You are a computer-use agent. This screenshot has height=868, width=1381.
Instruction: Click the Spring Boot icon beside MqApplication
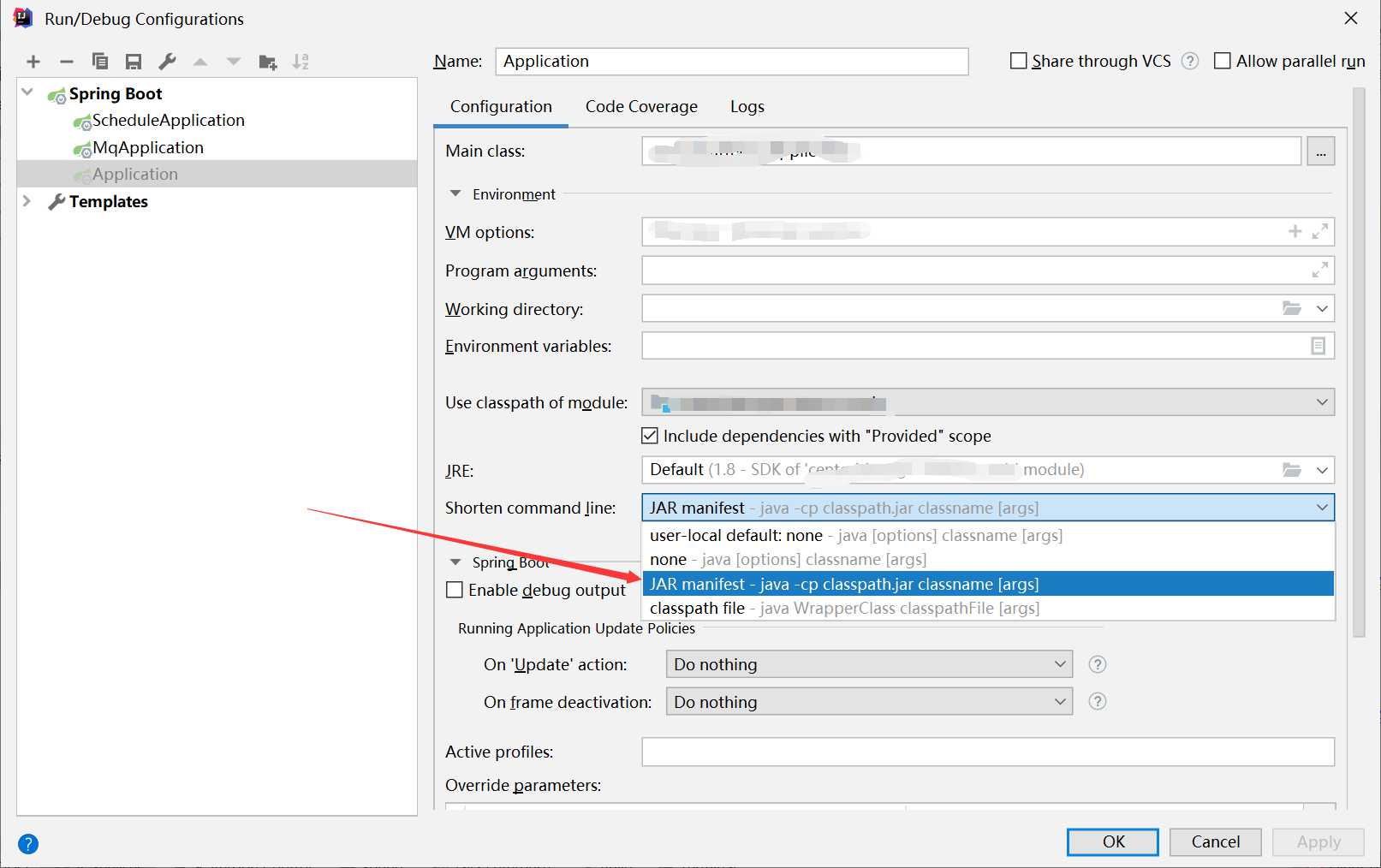pos(82,150)
